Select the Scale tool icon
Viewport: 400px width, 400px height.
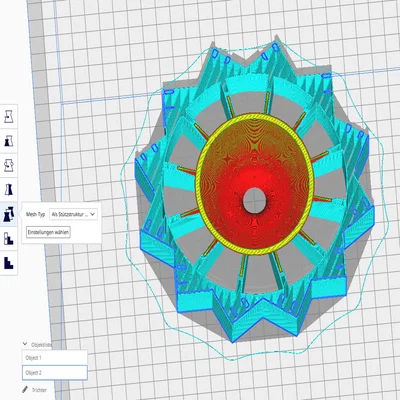tap(9, 141)
